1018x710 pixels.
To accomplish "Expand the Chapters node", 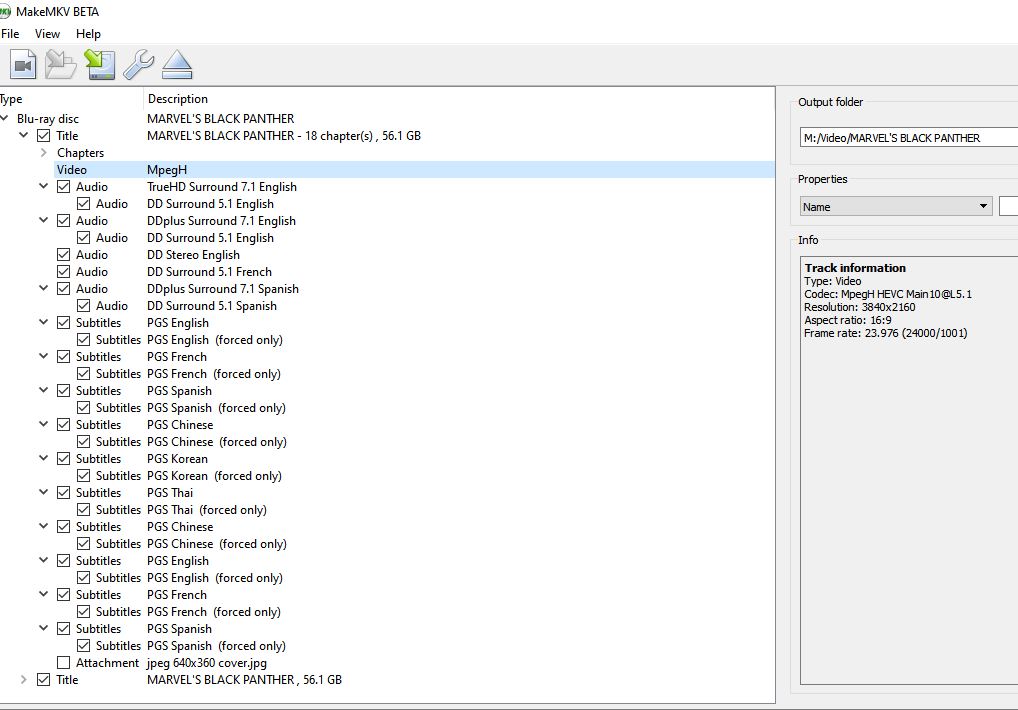I will point(43,153).
